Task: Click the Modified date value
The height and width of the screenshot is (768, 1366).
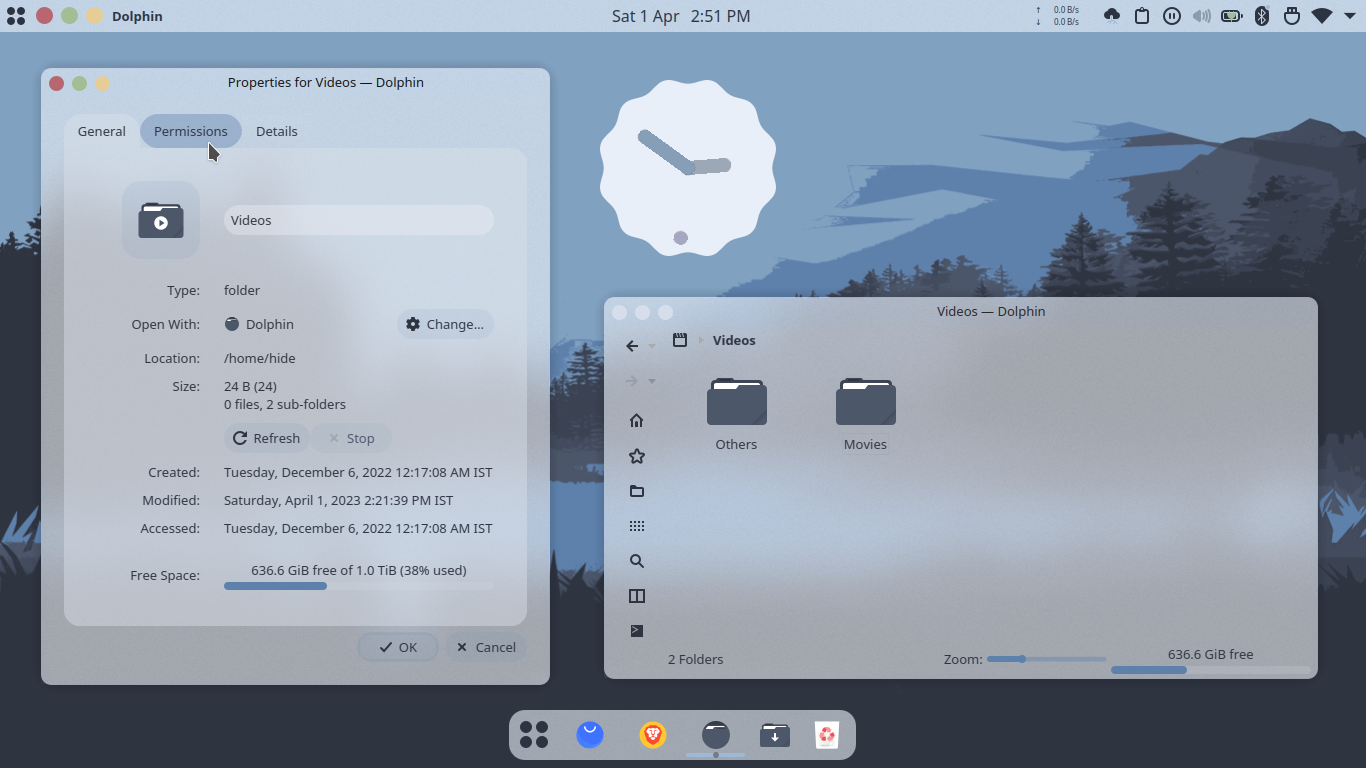Action: tap(338, 501)
